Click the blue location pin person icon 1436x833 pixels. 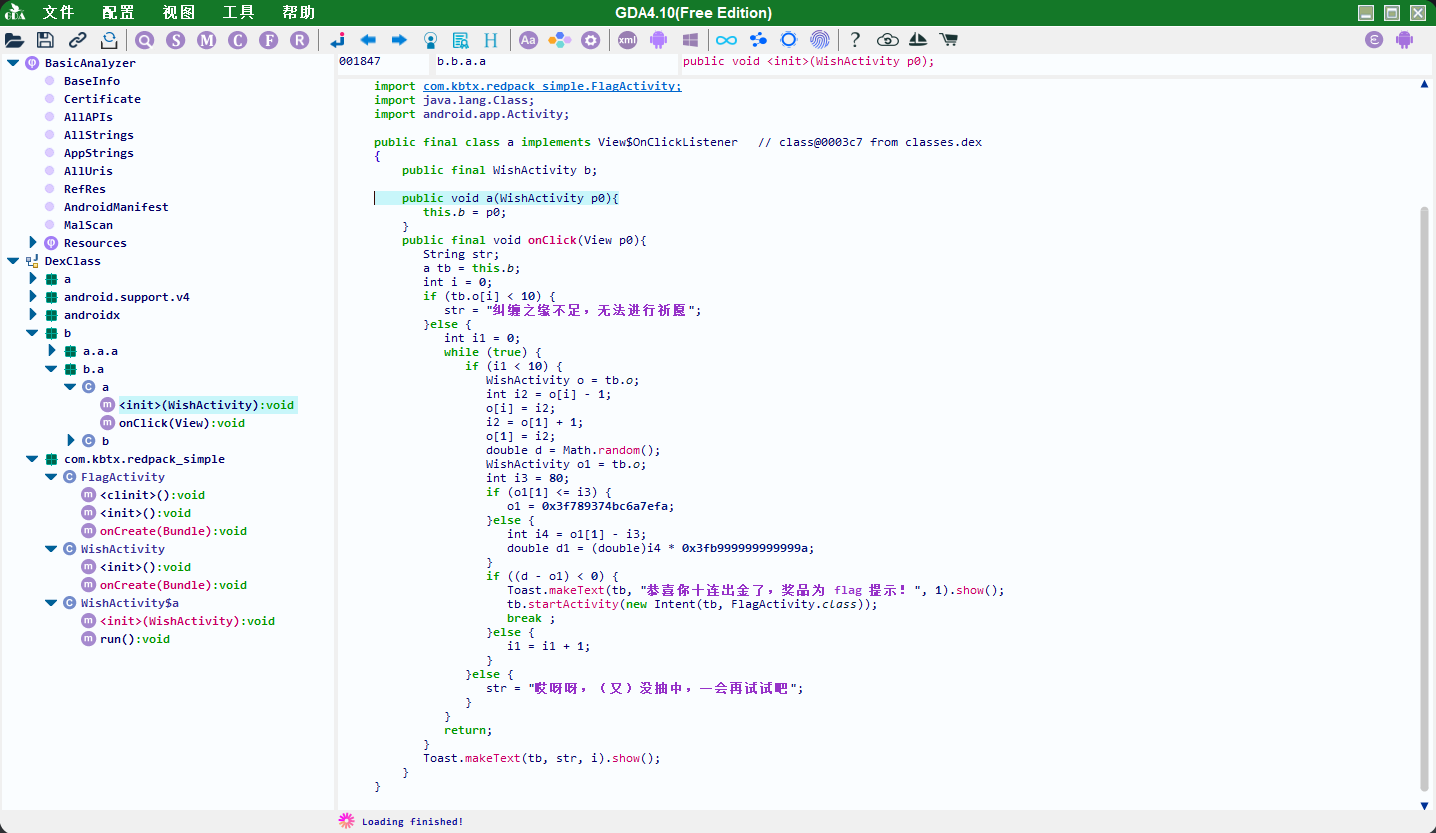(430, 40)
